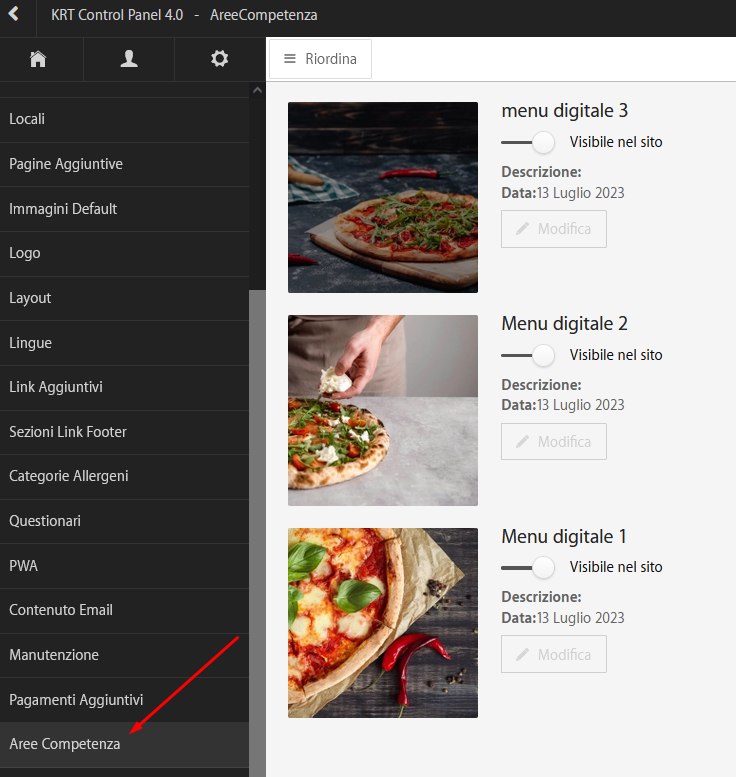Select Manutenzione in the sidebar
This screenshot has height=777, width=736.
point(124,655)
